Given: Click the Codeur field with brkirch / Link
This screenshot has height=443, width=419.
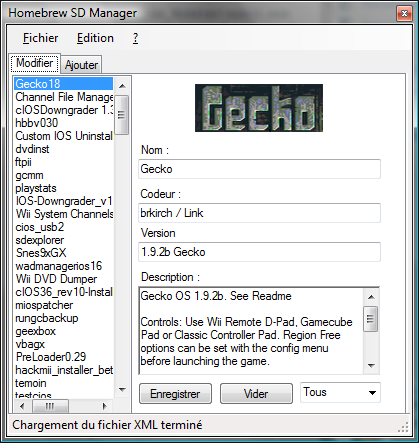Looking at the screenshot, I should 259,213.
